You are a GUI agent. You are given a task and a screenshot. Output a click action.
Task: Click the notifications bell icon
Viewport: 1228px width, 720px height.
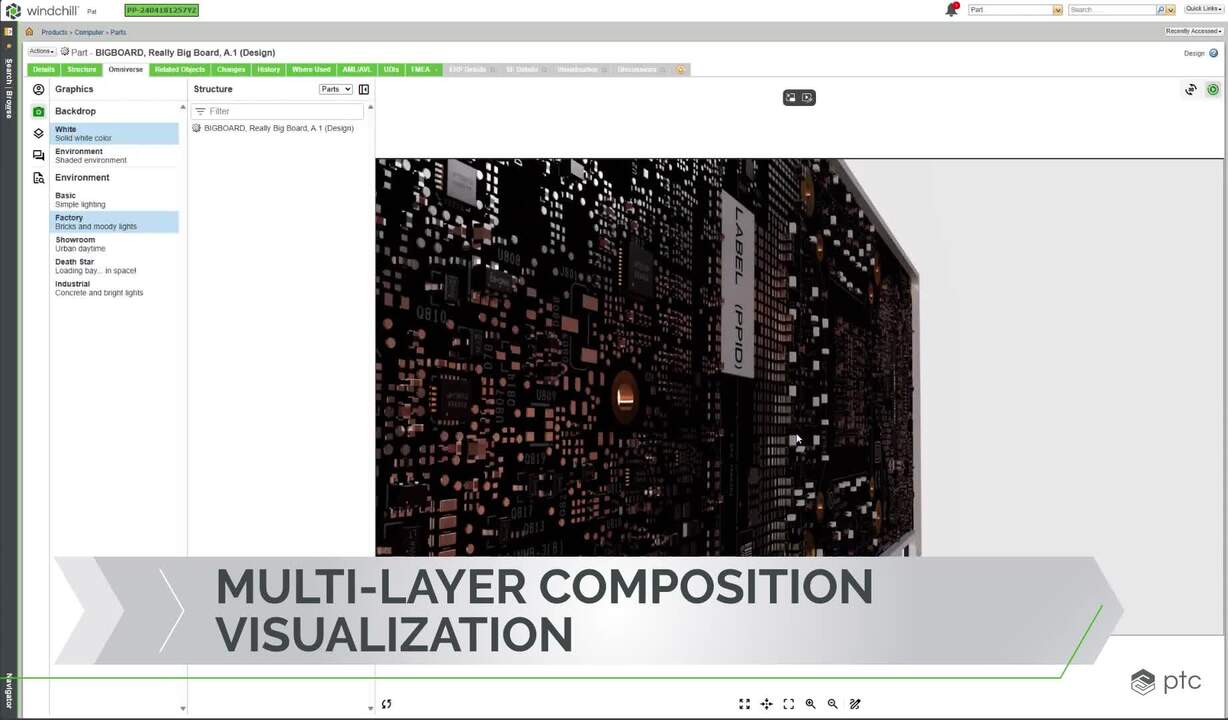coord(951,10)
